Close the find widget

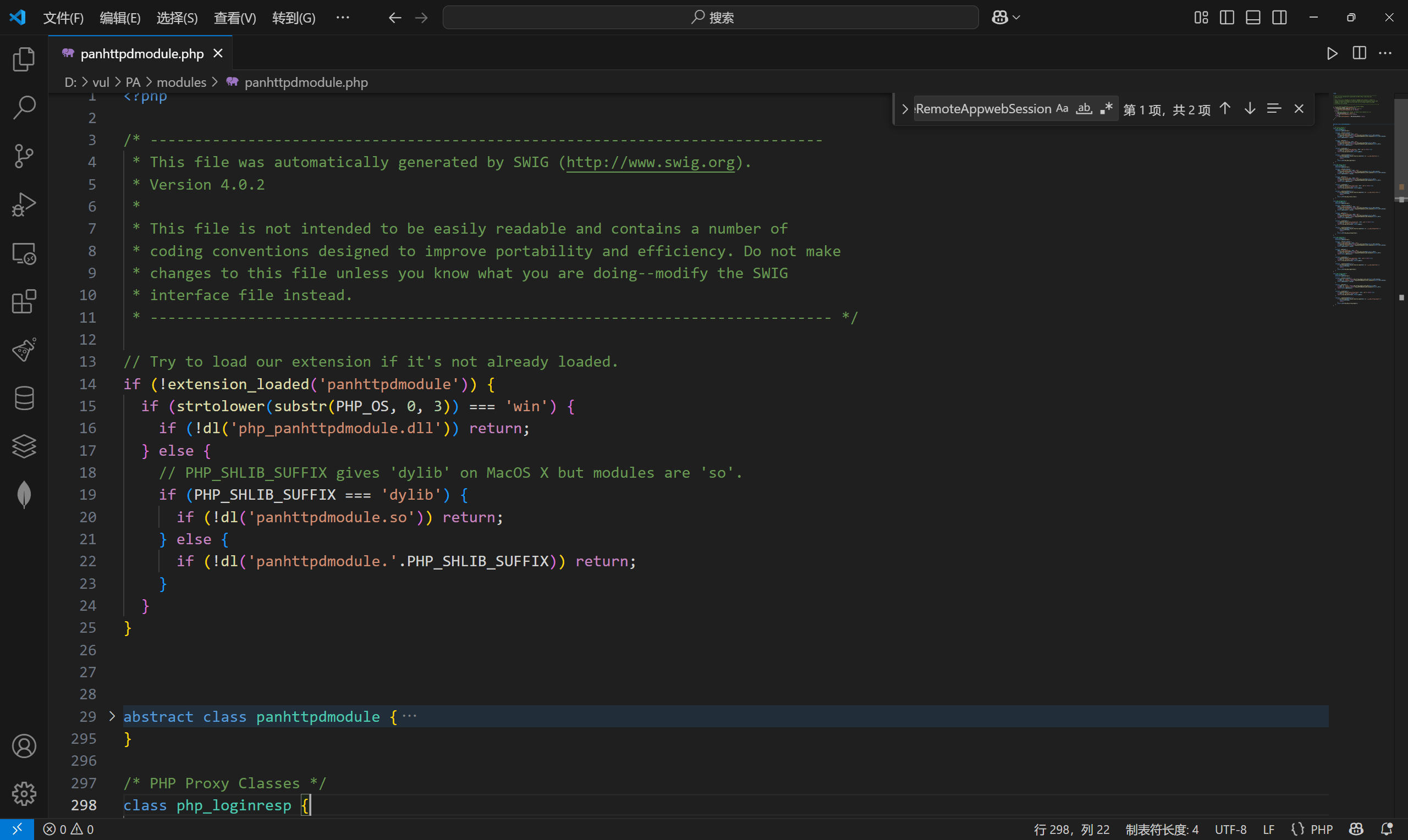[x=1299, y=108]
